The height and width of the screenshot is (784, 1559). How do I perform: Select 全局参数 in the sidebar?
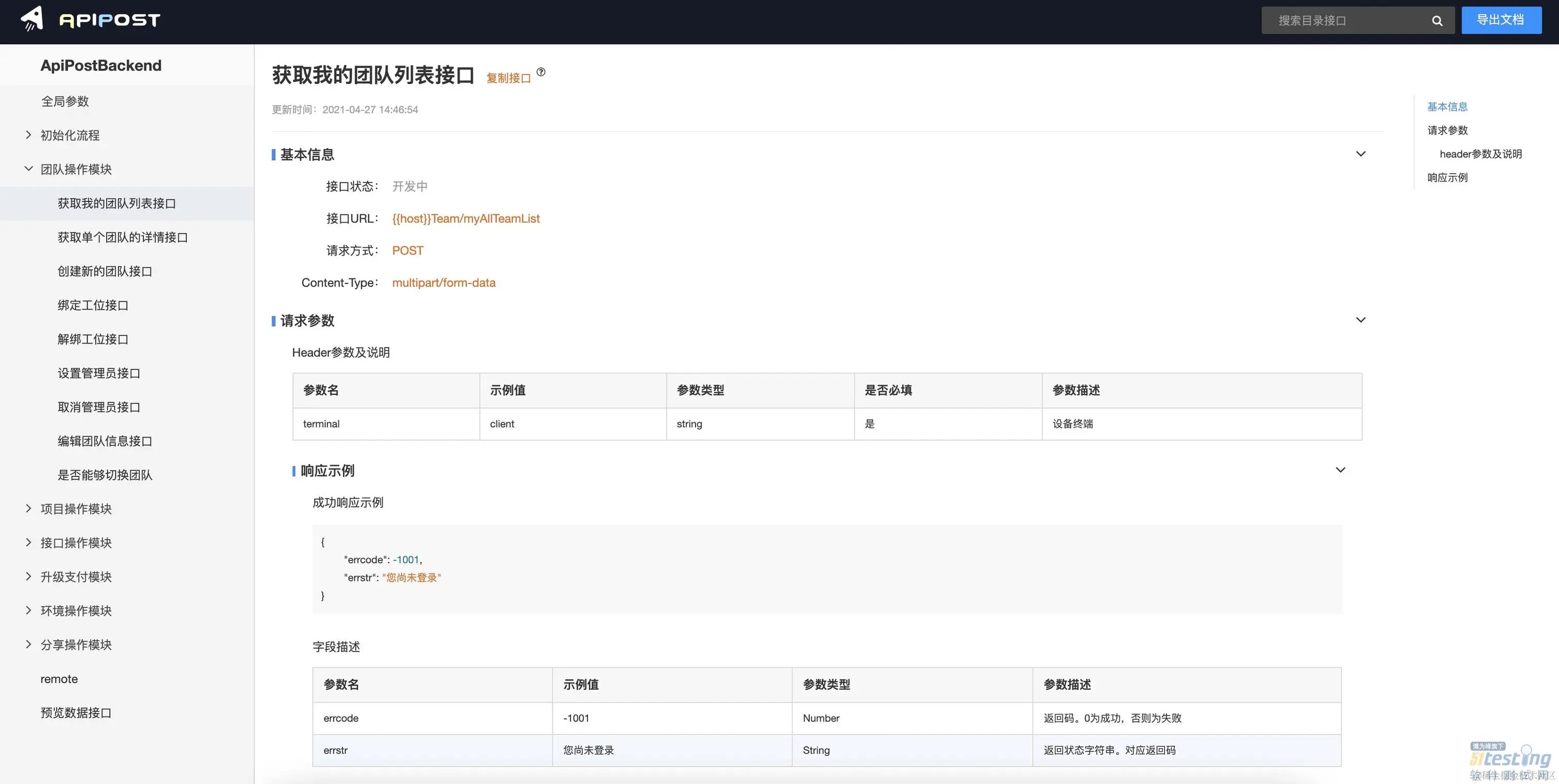point(65,101)
